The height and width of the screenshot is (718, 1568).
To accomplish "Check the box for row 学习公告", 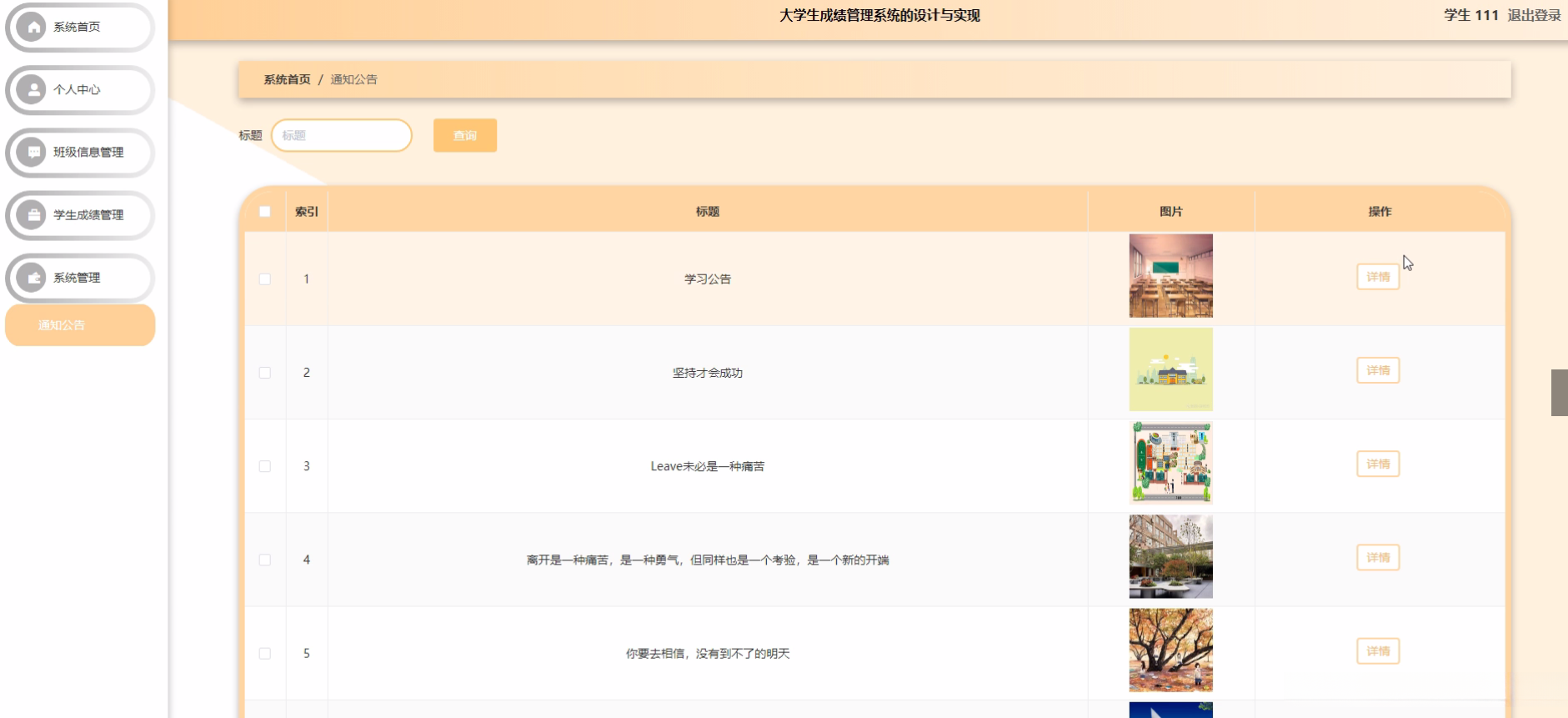I will [265, 279].
